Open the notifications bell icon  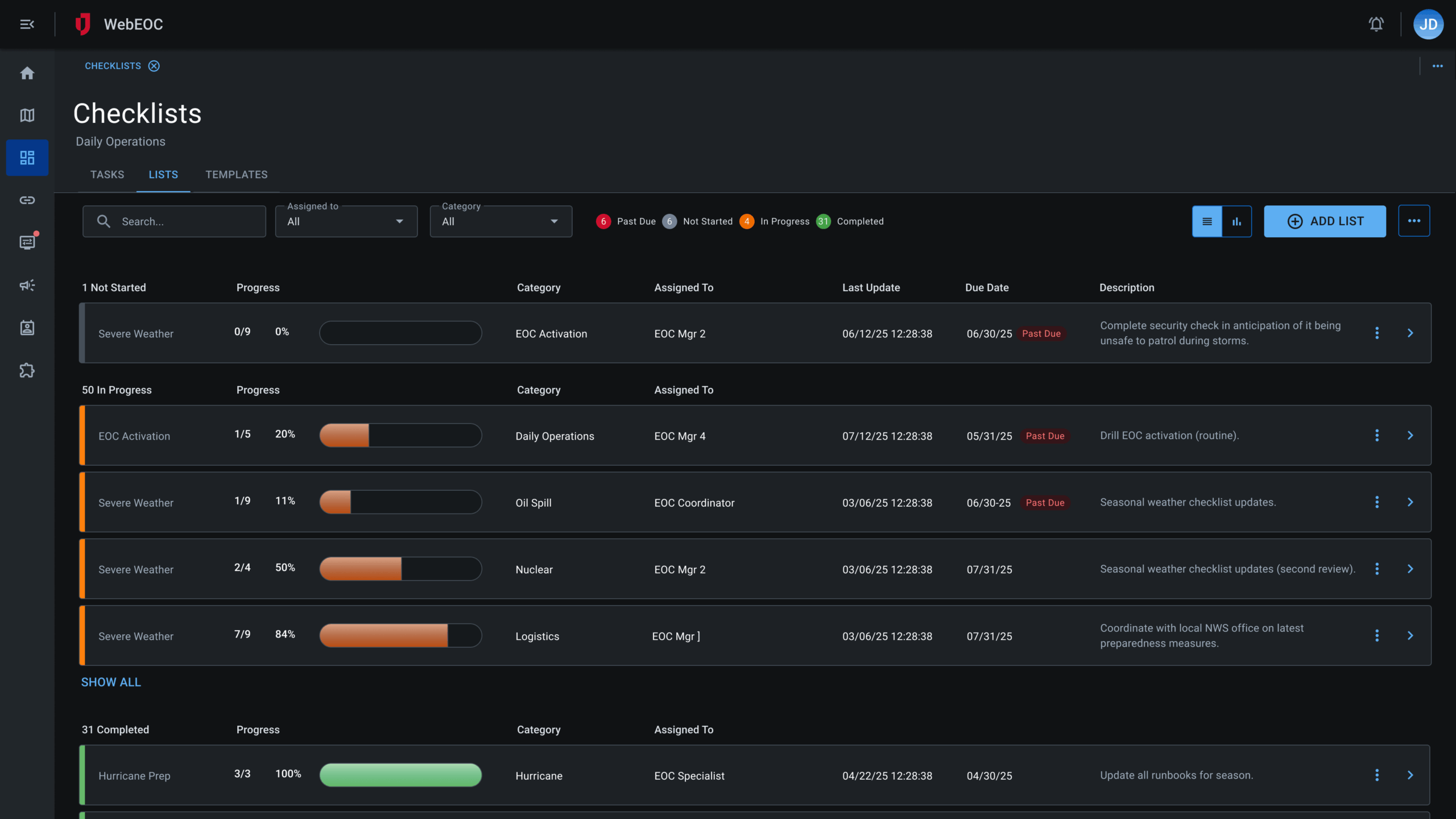coord(1376,24)
